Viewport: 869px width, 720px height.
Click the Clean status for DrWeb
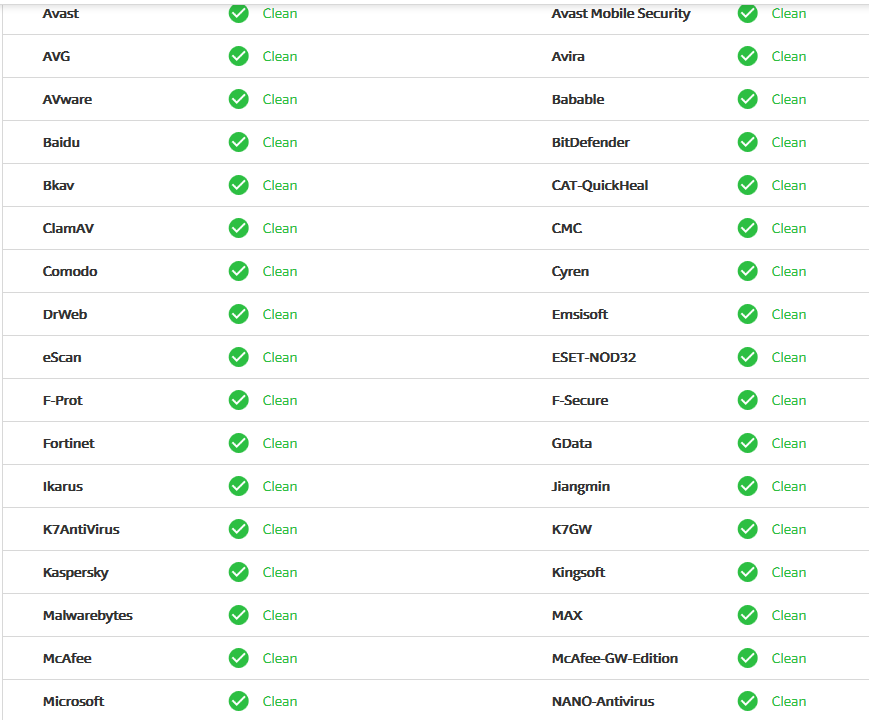pyautogui.click(x=279, y=314)
